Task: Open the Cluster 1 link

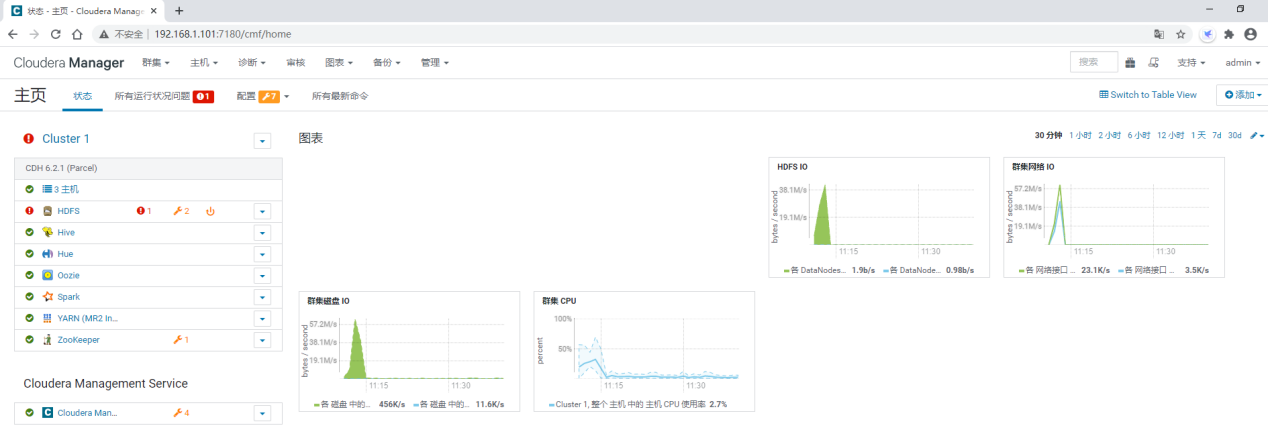Action: pyautogui.click(x=66, y=139)
